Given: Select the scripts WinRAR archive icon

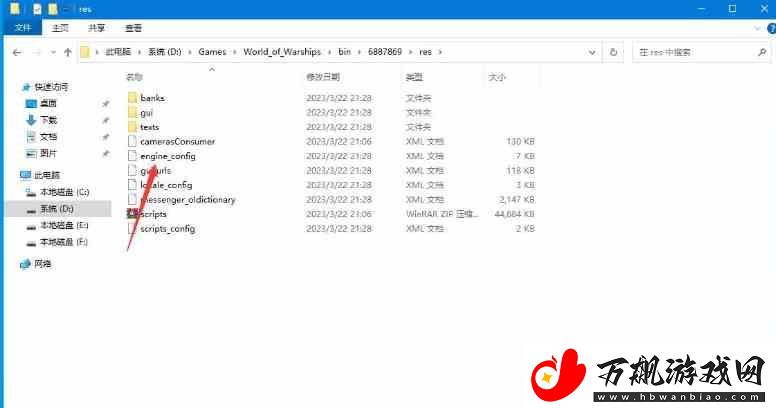Looking at the screenshot, I should point(132,214).
